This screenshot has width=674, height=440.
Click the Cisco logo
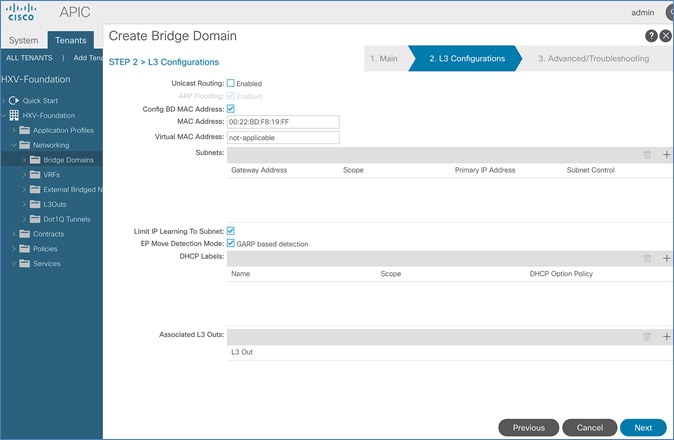21,13
